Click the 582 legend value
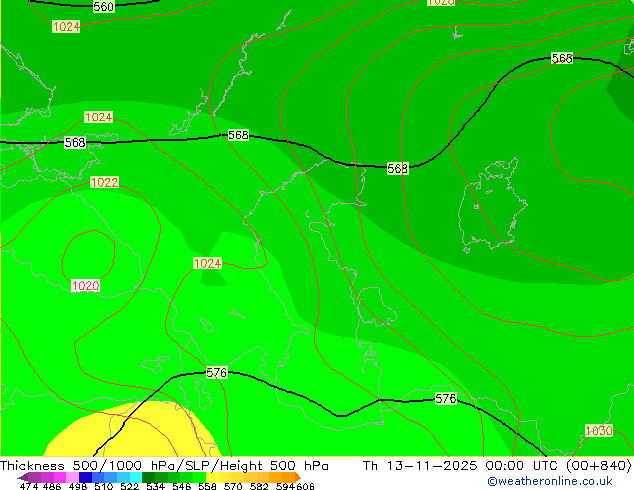 (259, 486)
